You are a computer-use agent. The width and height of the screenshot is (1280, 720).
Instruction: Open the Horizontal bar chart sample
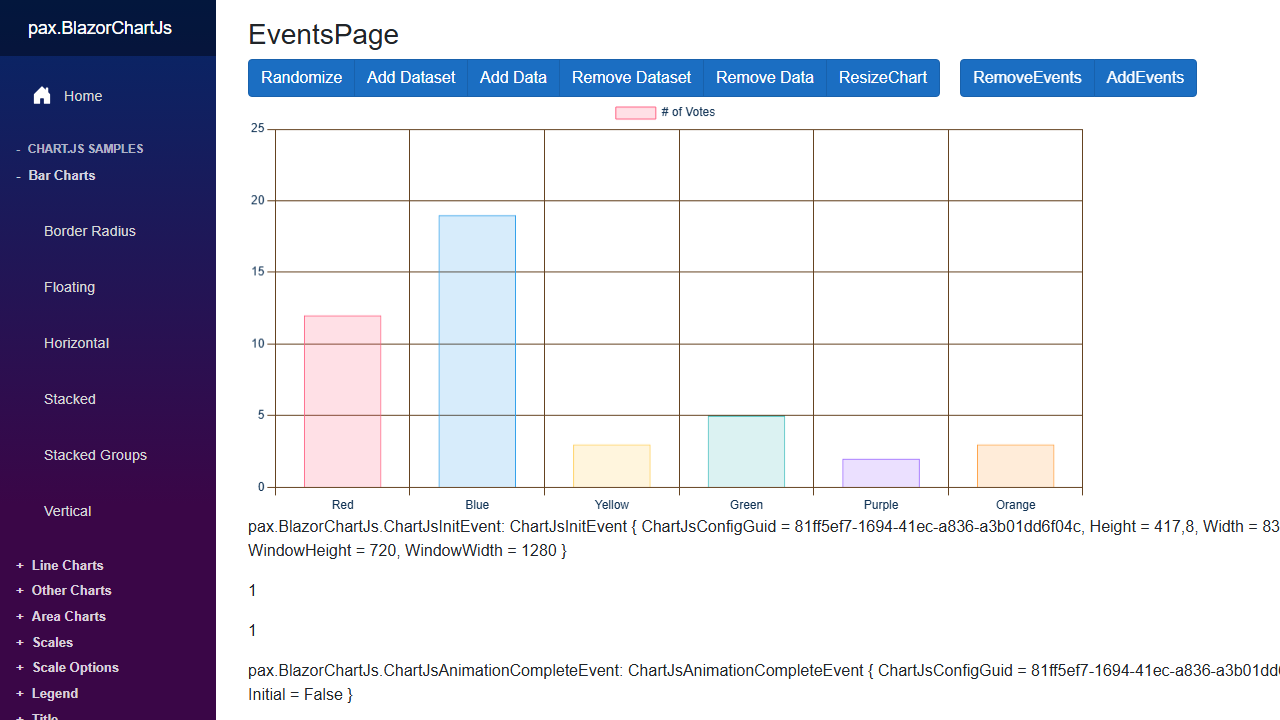click(76, 343)
